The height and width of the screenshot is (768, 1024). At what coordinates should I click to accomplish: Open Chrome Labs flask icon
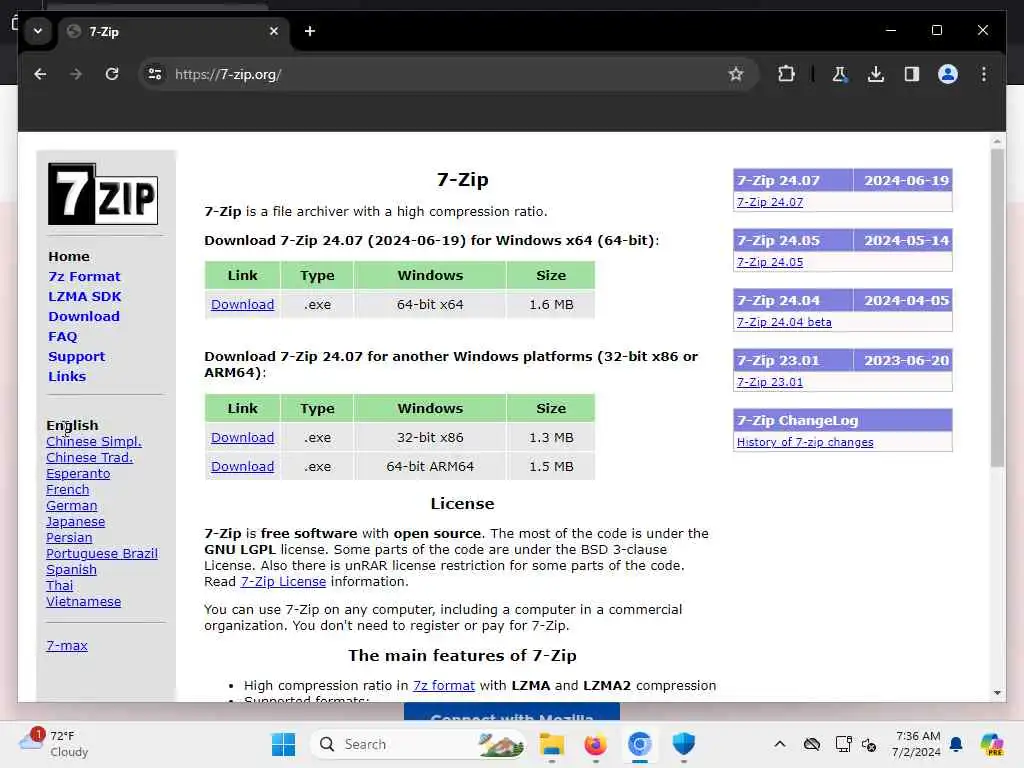pyautogui.click(x=840, y=74)
